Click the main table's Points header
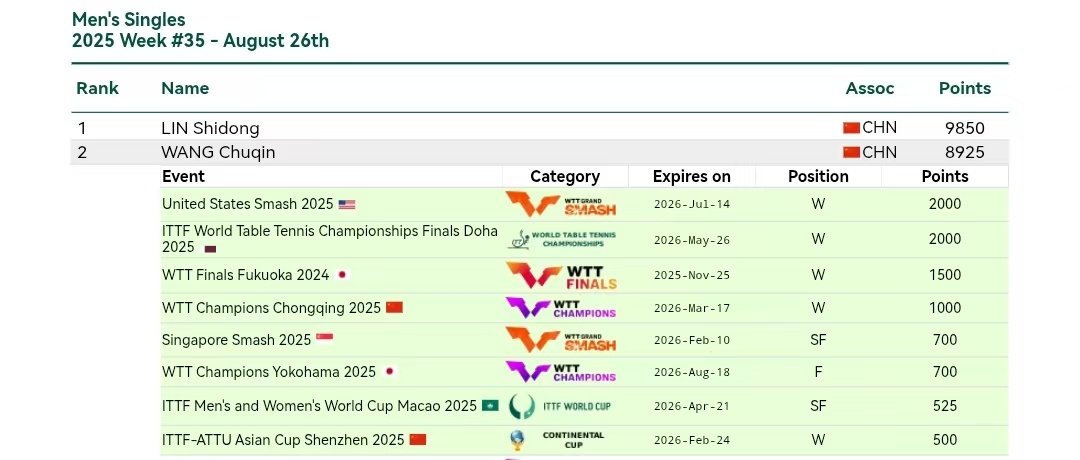1080x460 pixels. (x=965, y=88)
